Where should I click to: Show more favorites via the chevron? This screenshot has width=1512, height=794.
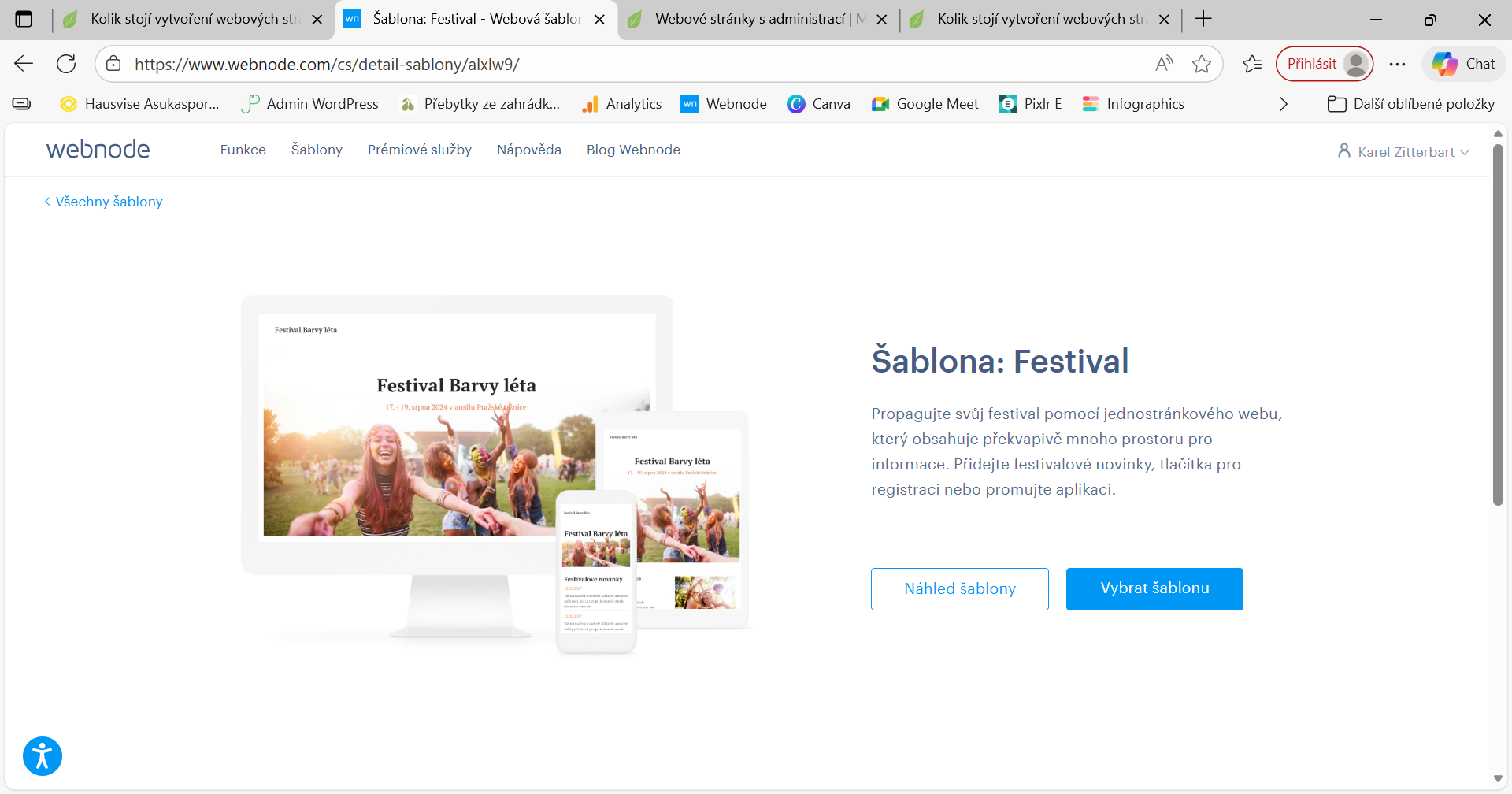(x=1283, y=103)
